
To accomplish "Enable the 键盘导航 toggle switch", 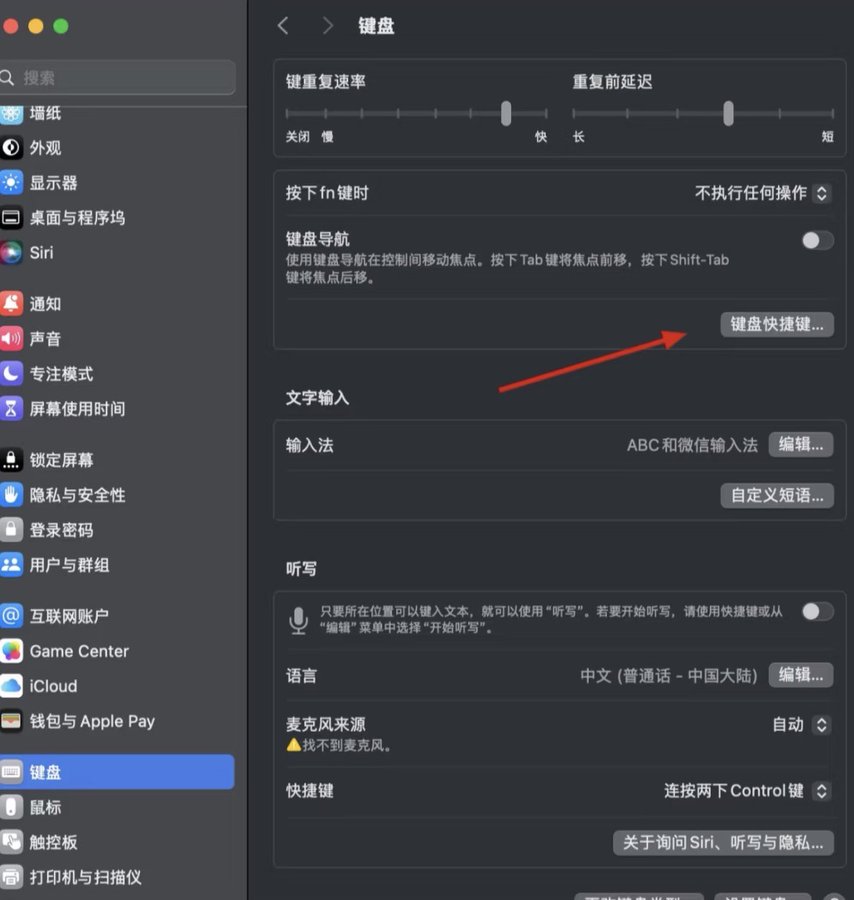I will click(817, 240).
